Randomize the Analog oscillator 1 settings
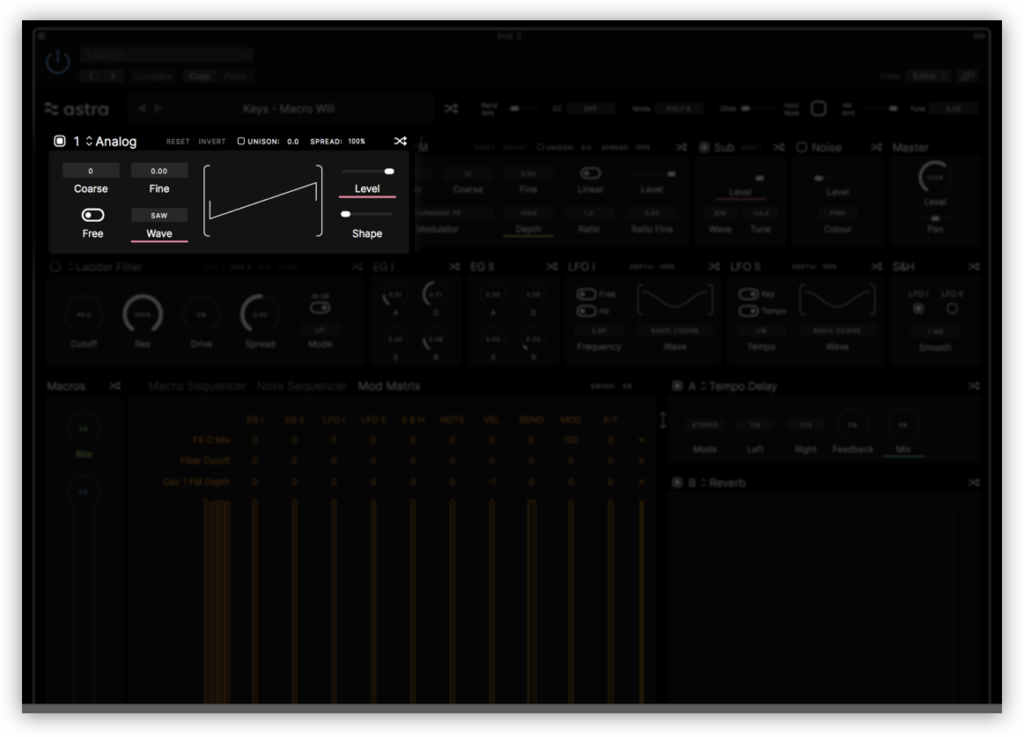This screenshot has width=1024, height=737. [400, 141]
